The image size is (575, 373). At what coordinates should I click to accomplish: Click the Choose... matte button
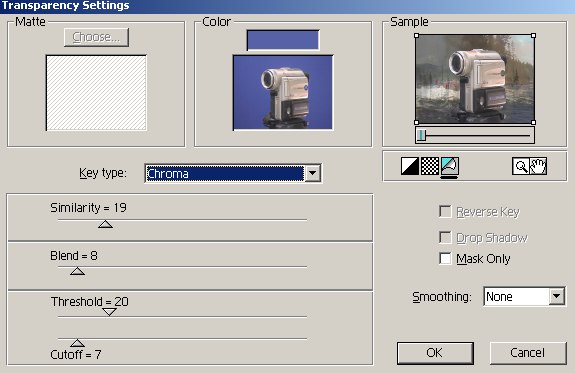click(96, 37)
